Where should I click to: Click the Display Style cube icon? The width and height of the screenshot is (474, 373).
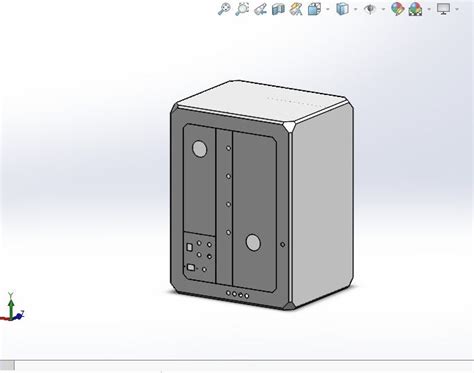tap(342, 9)
